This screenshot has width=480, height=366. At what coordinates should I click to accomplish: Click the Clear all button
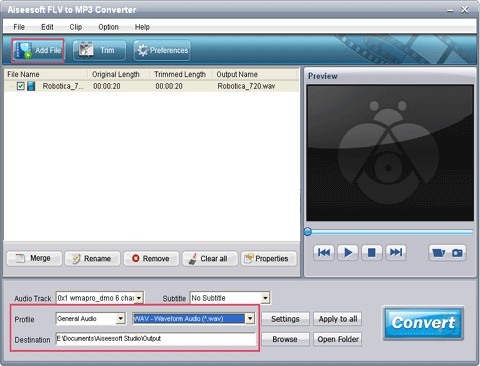pyautogui.click(x=210, y=259)
